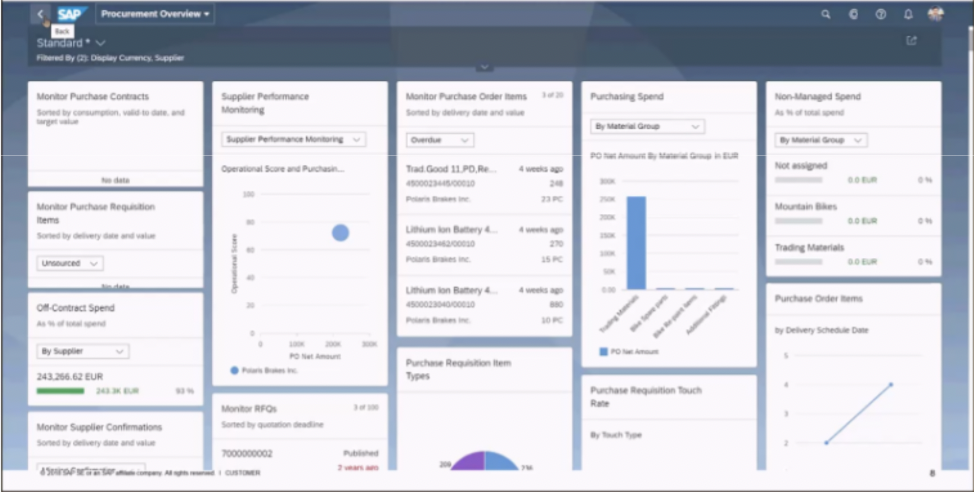Click the Polaris Brakes Inc. bubble in chart

(340, 233)
